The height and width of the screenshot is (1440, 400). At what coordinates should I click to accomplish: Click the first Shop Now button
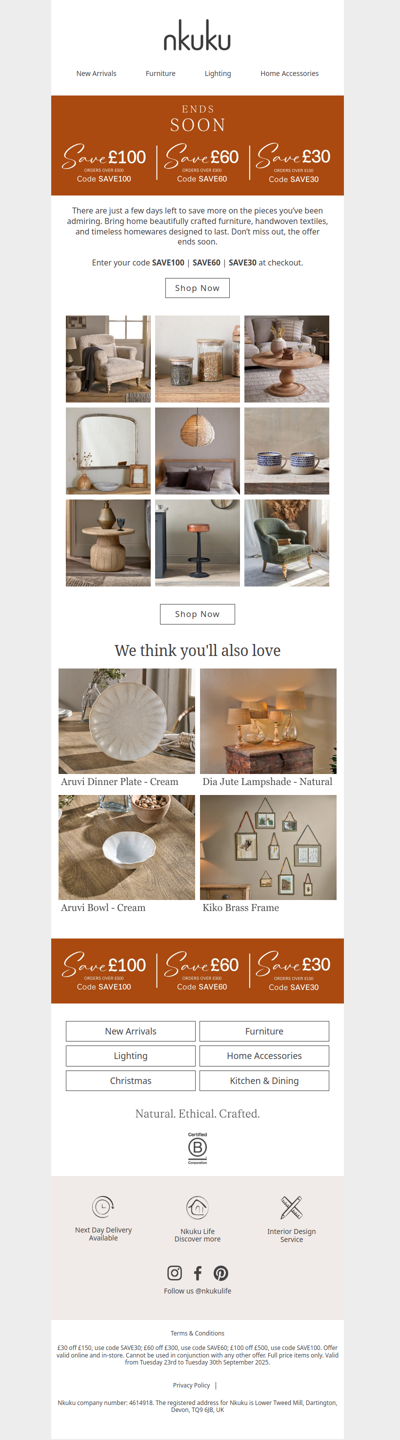click(x=197, y=288)
